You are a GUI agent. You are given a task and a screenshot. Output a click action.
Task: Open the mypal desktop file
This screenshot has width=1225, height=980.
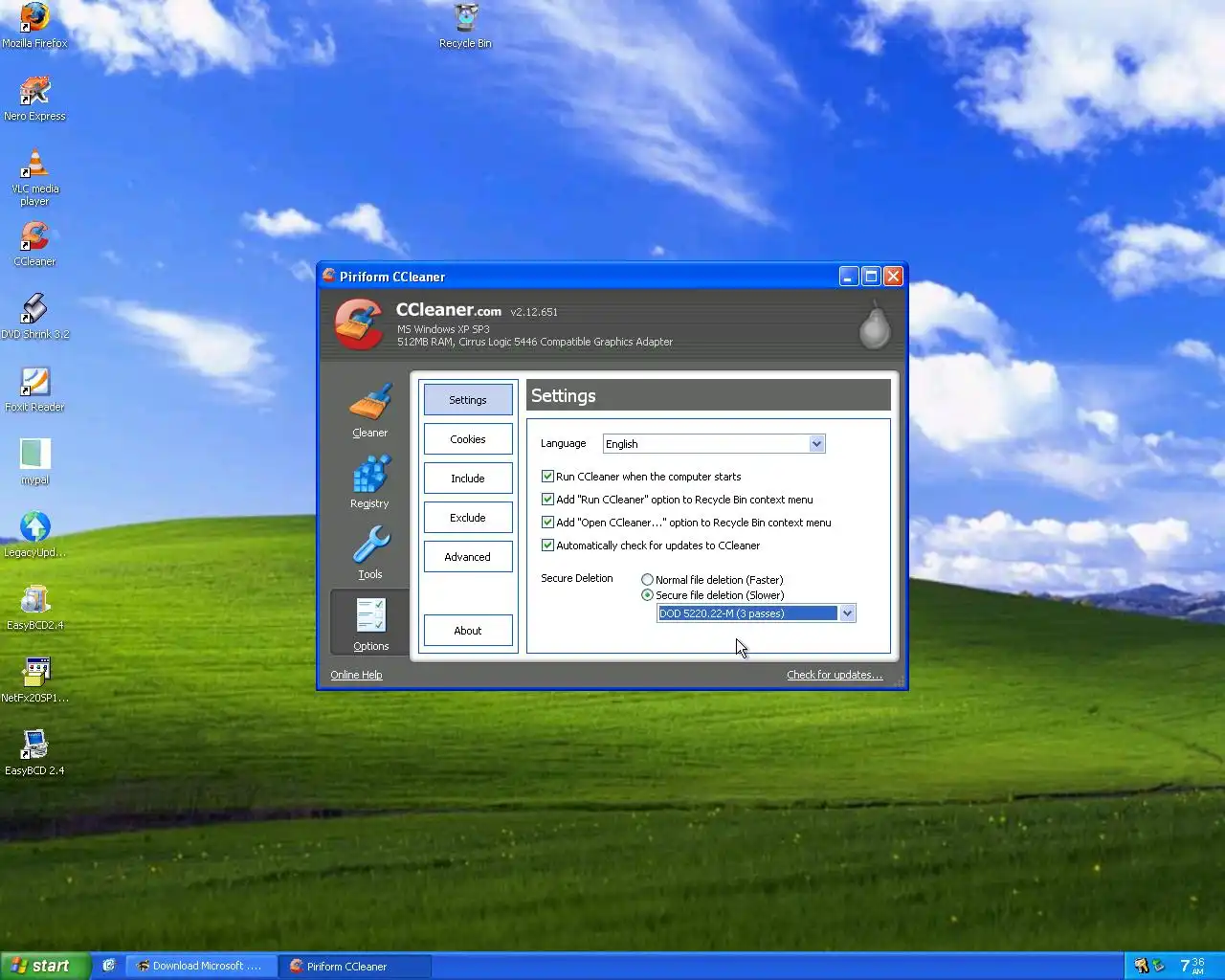click(34, 462)
